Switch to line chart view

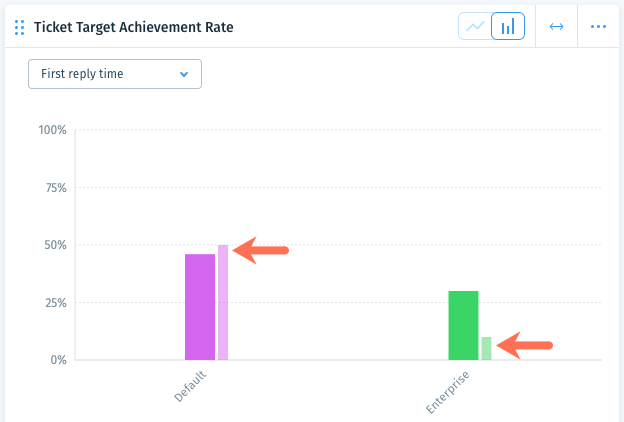475,27
